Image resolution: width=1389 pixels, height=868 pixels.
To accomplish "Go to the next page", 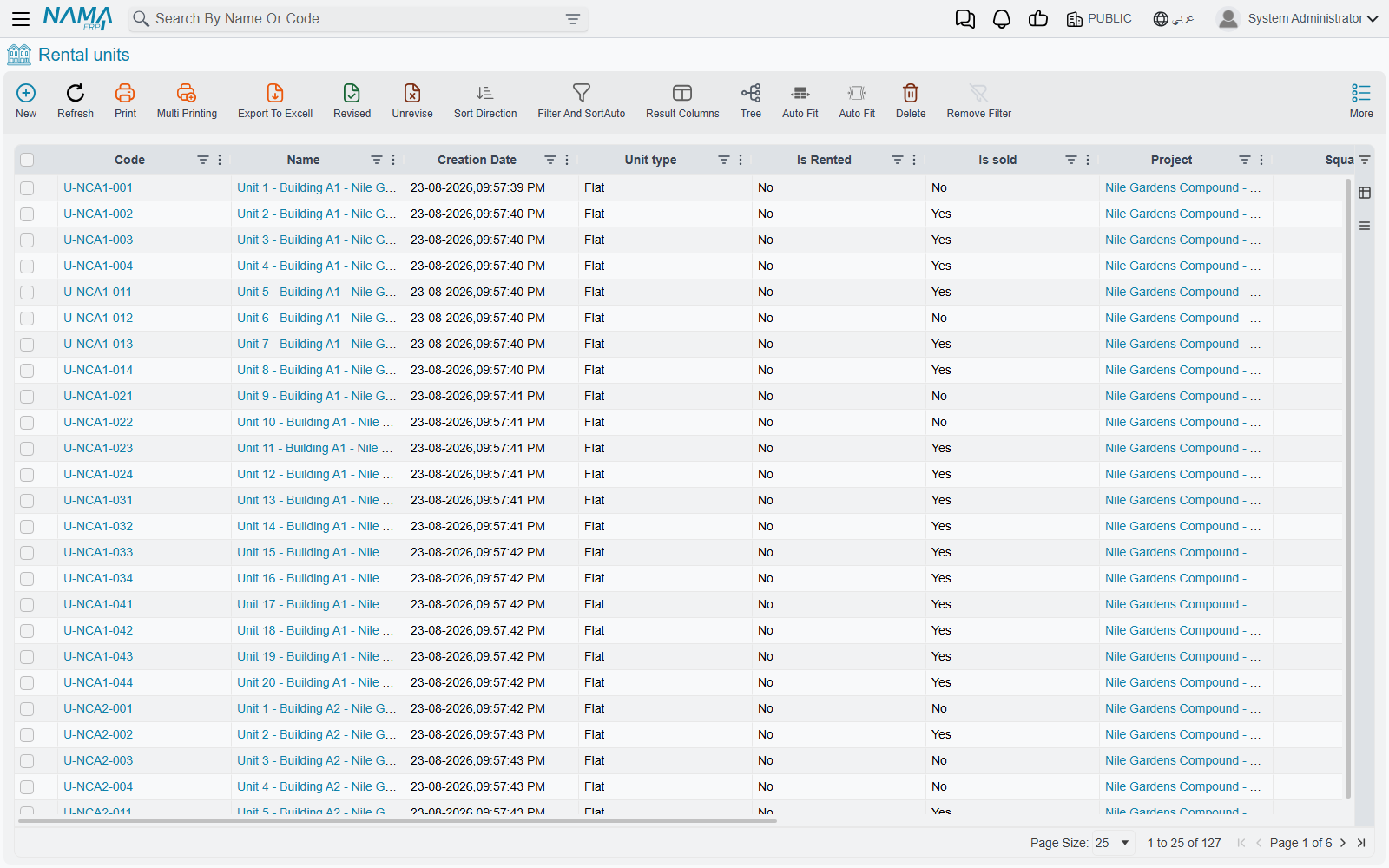I will pyautogui.click(x=1343, y=843).
